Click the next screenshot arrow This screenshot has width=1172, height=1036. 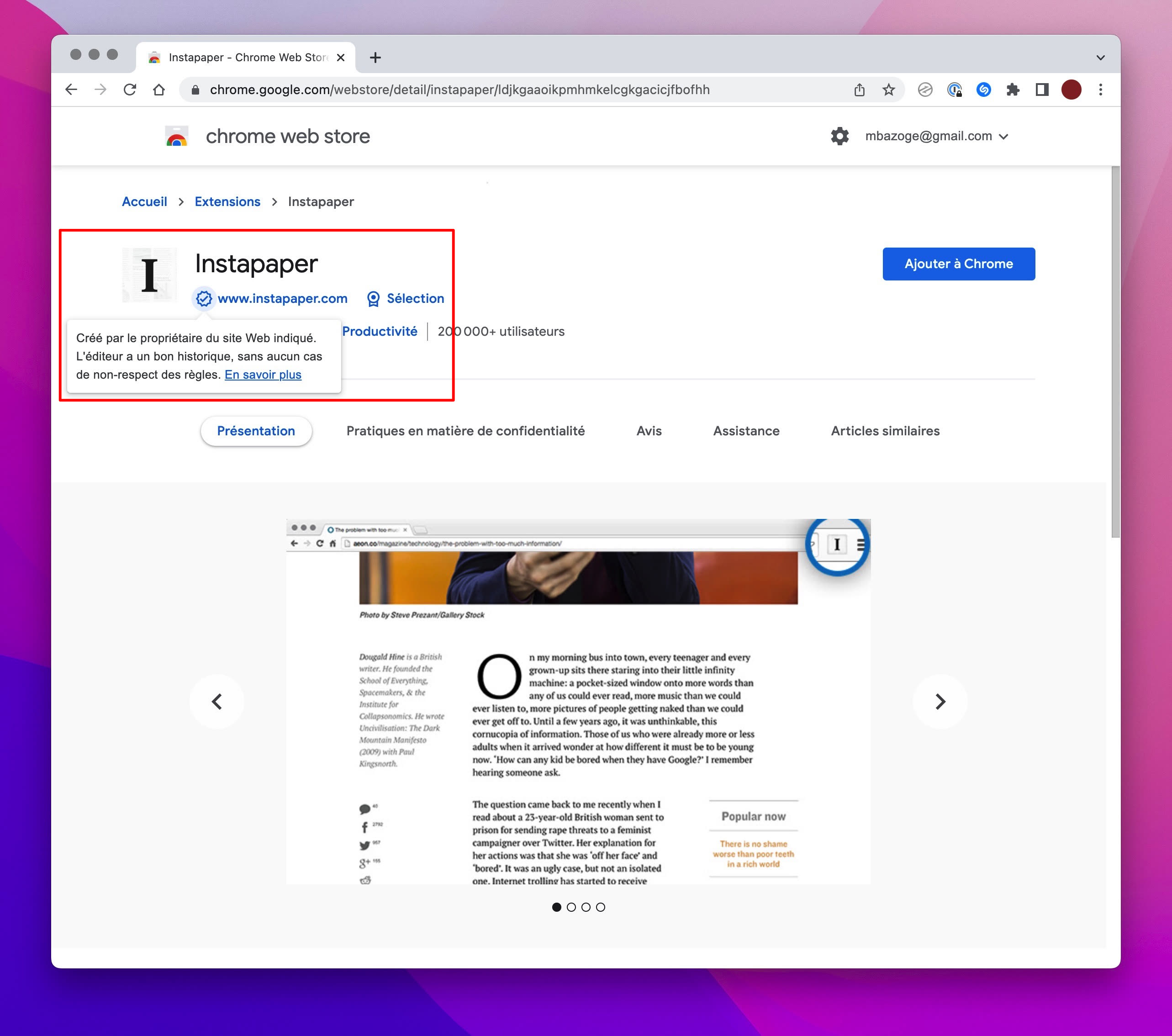click(940, 701)
